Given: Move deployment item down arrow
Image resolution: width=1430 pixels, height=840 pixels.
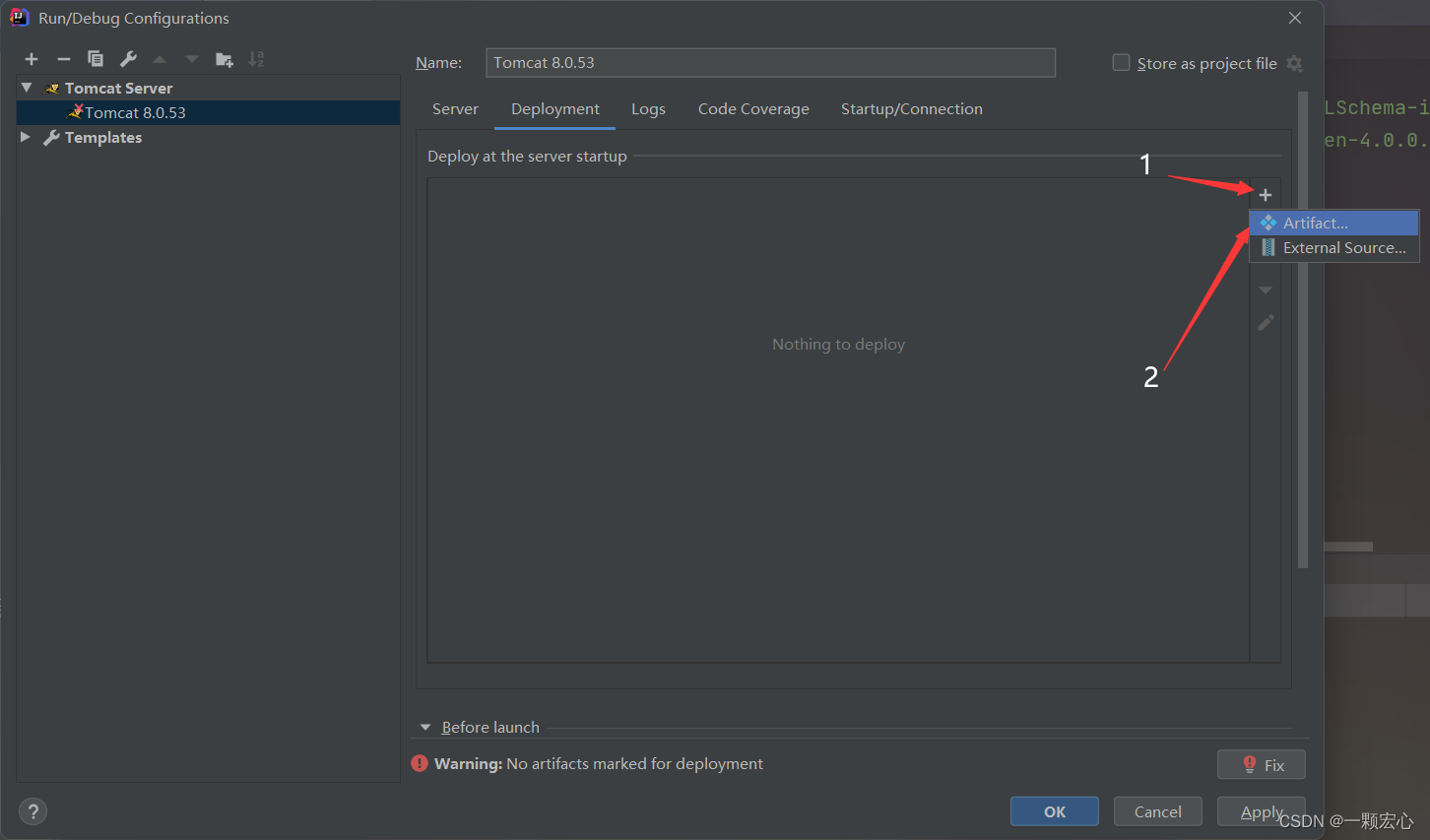Looking at the screenshot, I should pyautogui.click(x=1266, y=290).
